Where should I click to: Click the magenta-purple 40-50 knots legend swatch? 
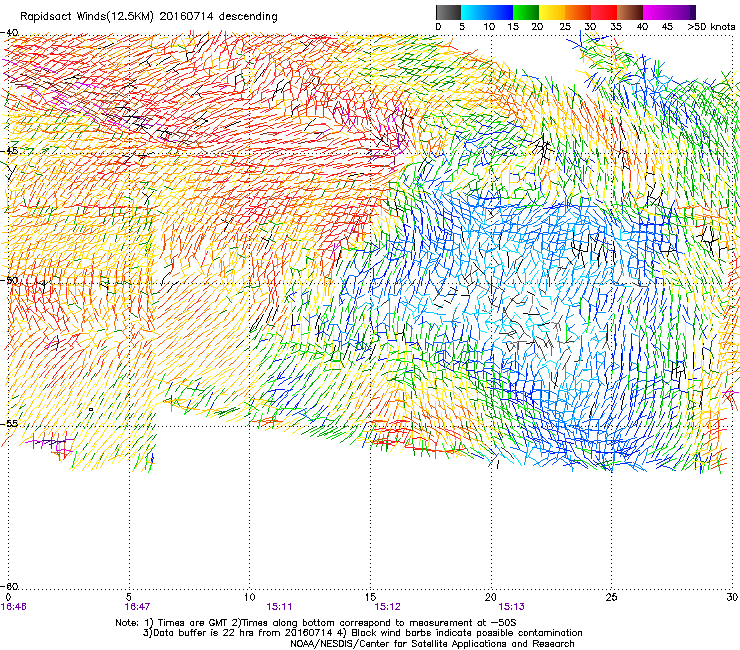point(669,12)
